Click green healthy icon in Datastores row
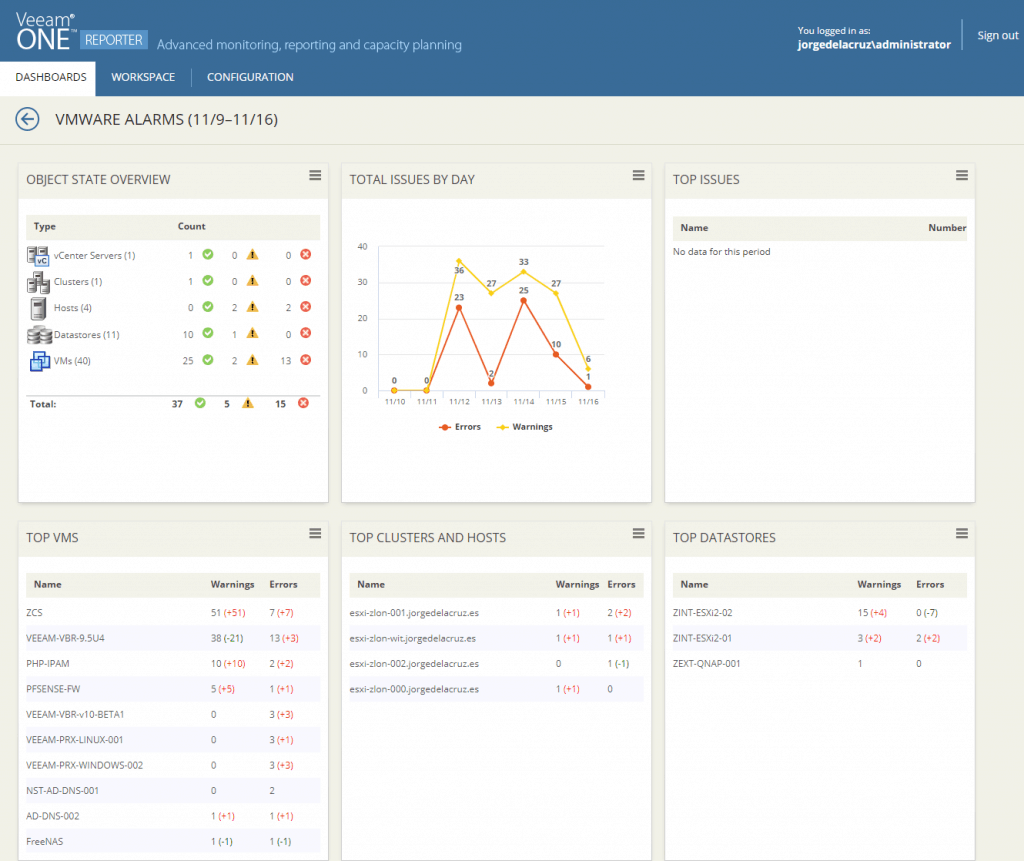1024x861 pixels. [208, 334]
